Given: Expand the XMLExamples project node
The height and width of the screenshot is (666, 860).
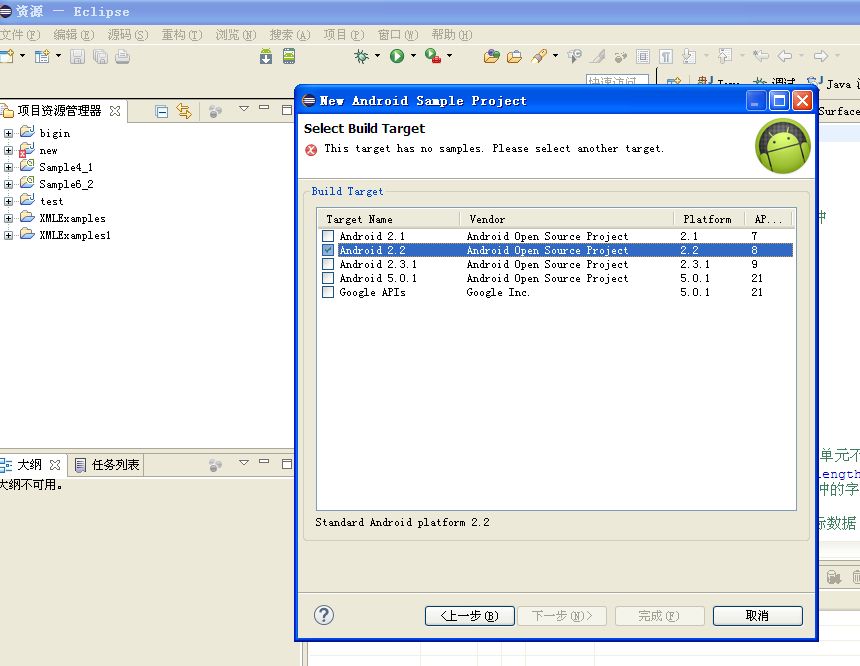Looking at the screenshot, I should pos(8,218).
